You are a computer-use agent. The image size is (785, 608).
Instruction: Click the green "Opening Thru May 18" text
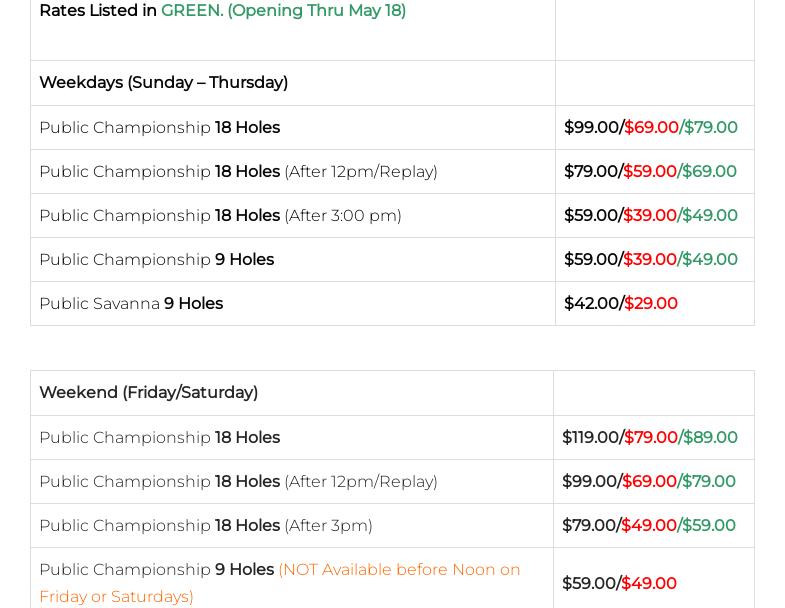tap(316, 11)
